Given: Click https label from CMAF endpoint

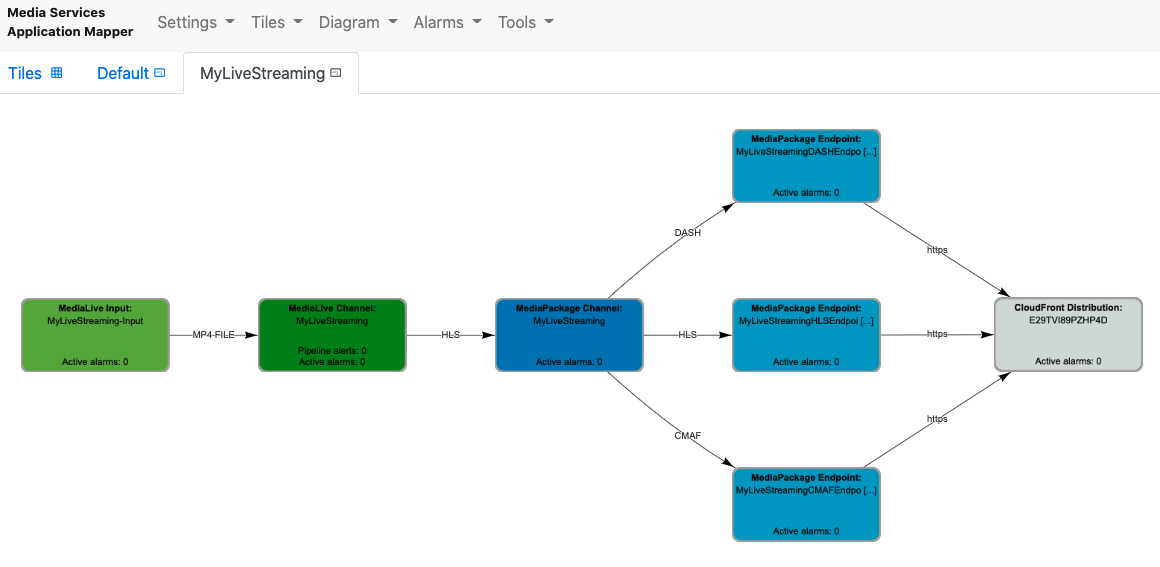Looking at the screenshot, I should coord(937,419).
